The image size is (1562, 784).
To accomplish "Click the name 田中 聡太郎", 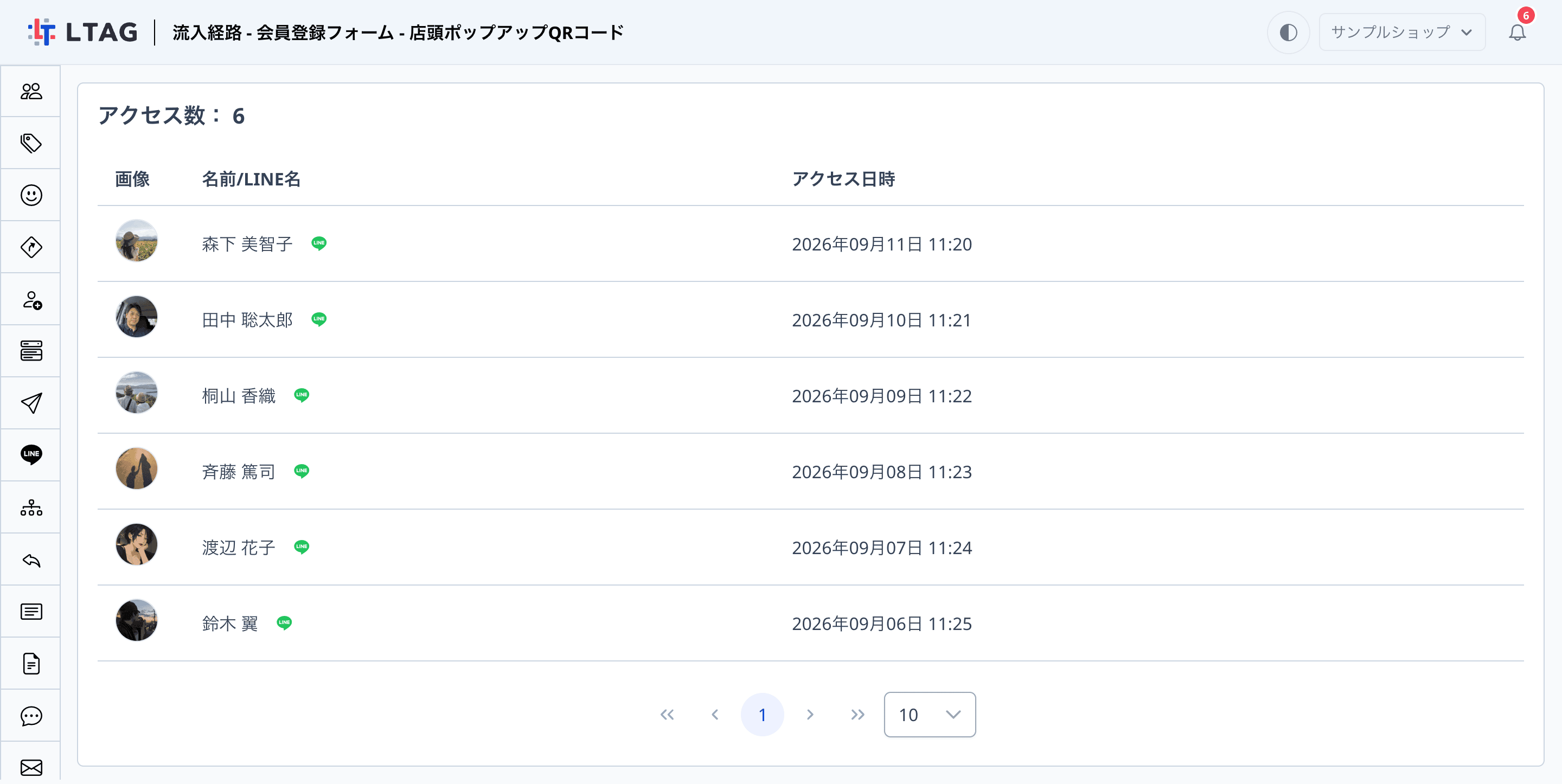I will pos(247,320).
